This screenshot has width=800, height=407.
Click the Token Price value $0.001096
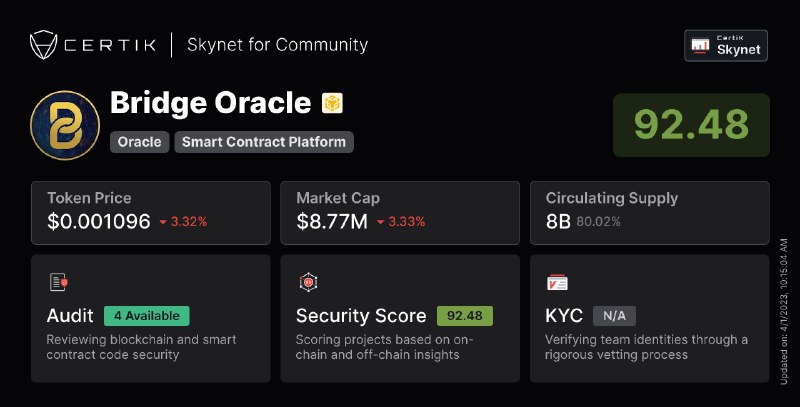tap(98, 221)
